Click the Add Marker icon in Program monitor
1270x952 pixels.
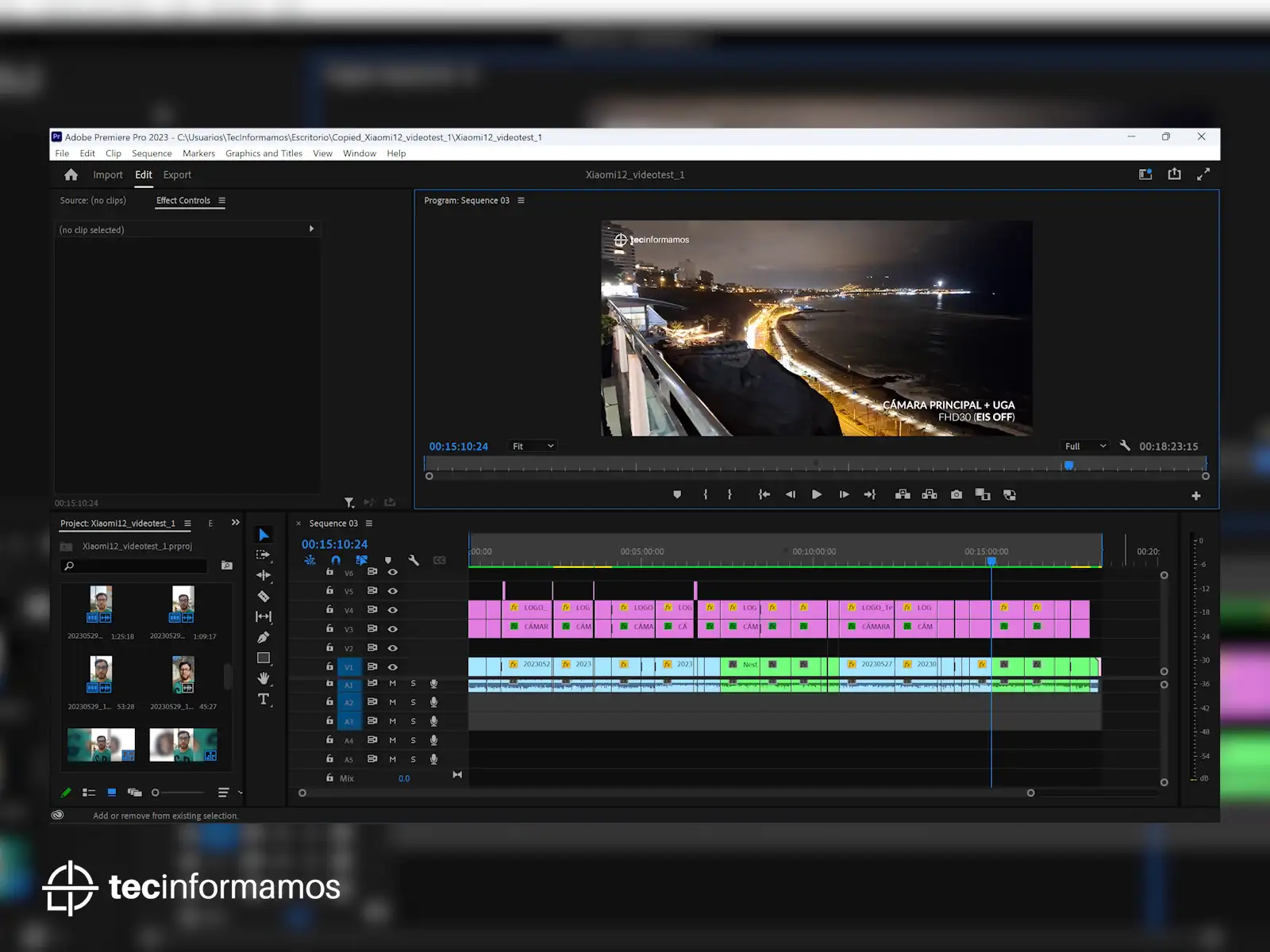tap(677, 495)
